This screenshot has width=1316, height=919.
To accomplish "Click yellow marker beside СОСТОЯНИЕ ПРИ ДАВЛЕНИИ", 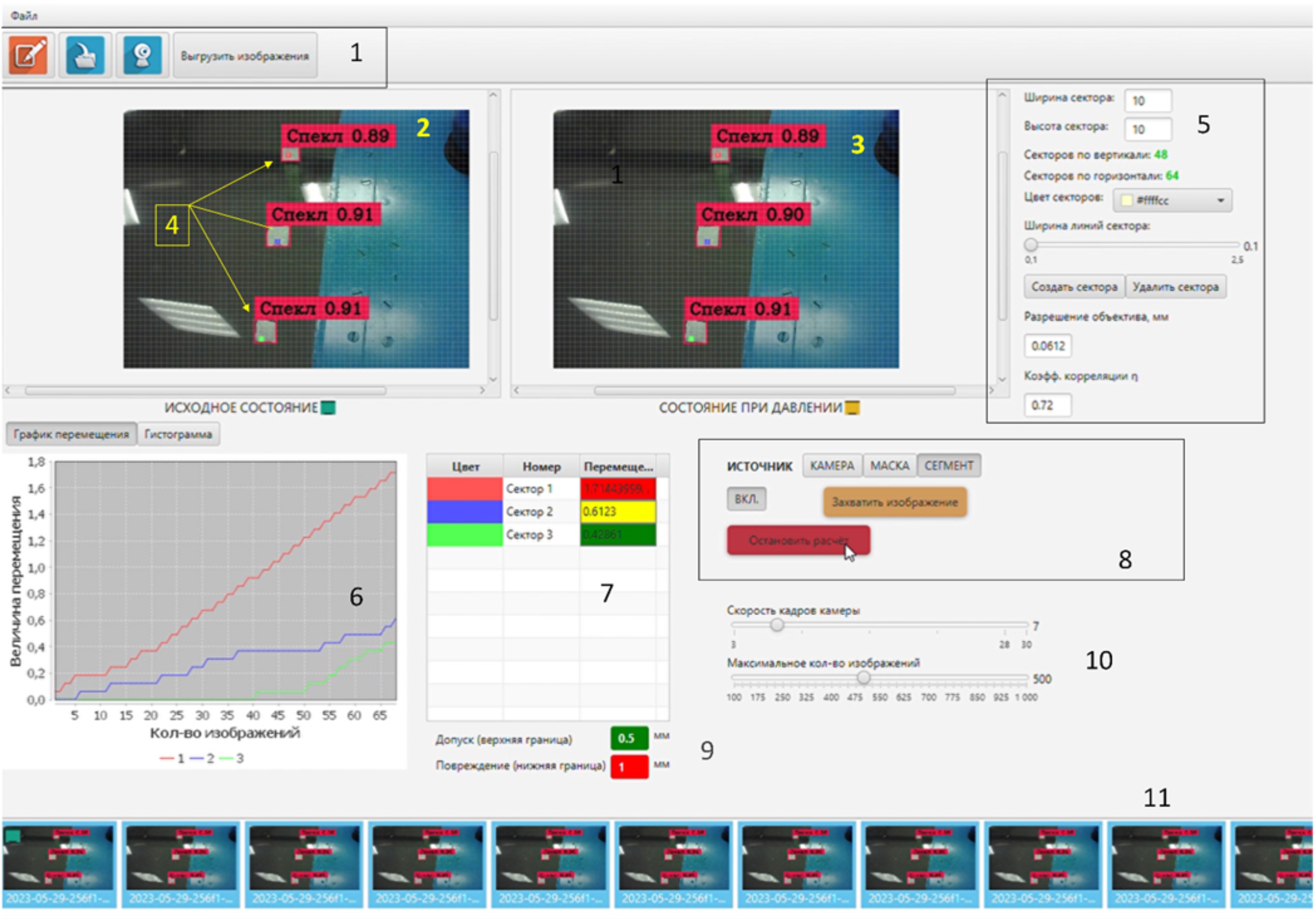I will click(853, 408).
